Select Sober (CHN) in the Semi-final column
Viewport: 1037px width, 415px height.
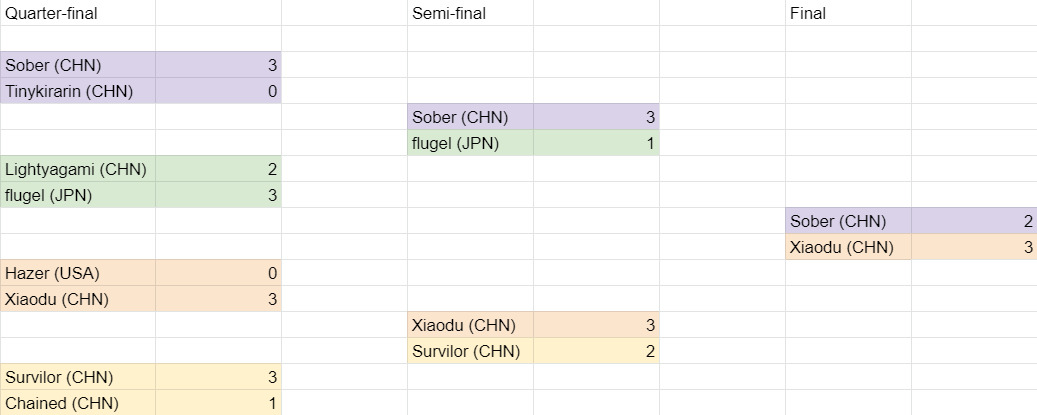pyautogui.click(x=459, y=117)
